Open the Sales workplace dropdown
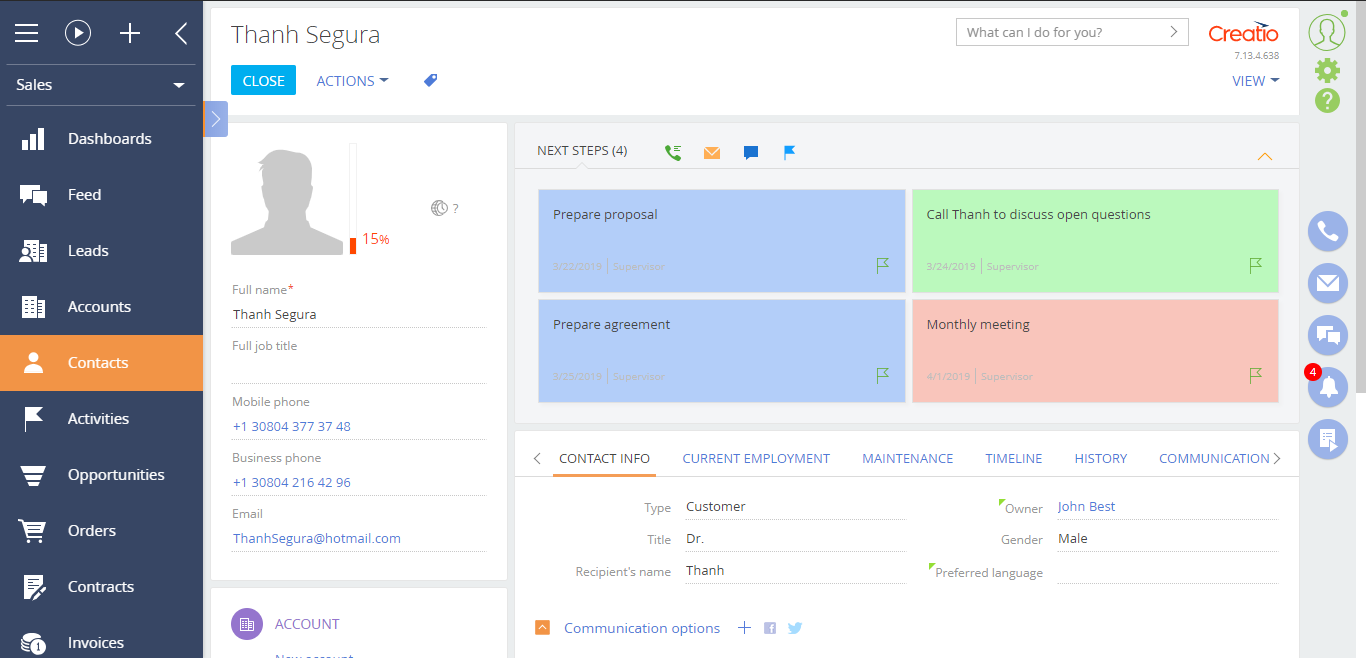1366x658 pixels. tap(101, 85)
